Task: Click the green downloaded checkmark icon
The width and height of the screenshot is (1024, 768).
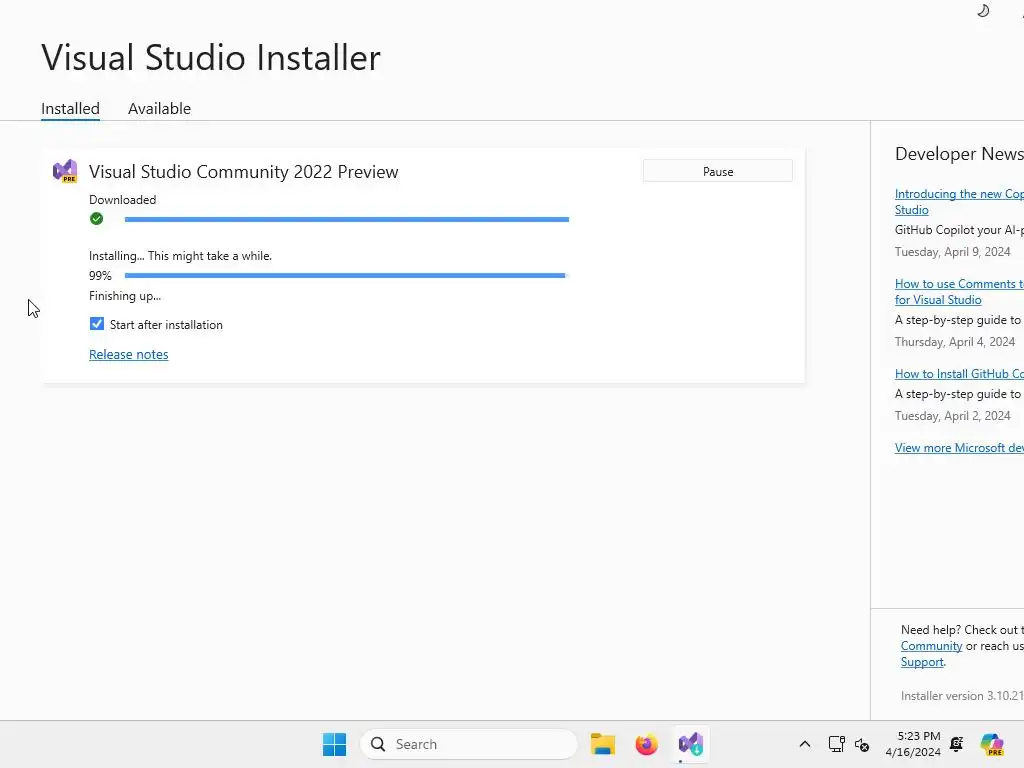Action: (97, 219)
